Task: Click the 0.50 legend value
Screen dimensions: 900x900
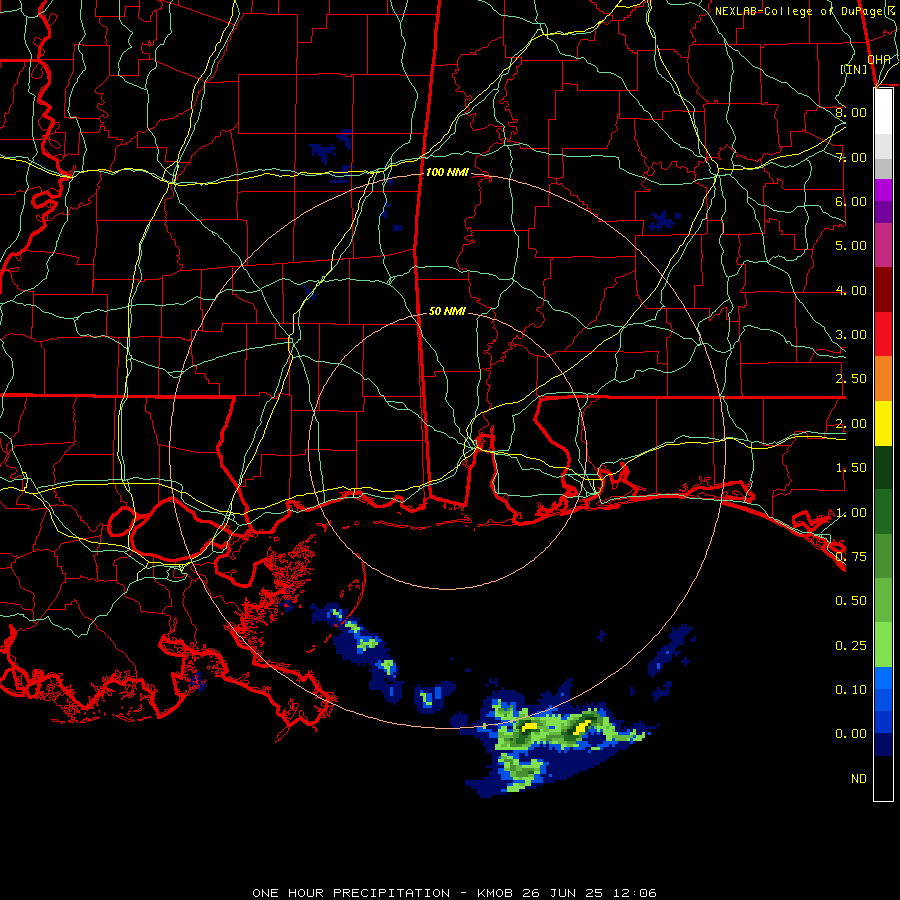Action: click(x=851, y=601)
